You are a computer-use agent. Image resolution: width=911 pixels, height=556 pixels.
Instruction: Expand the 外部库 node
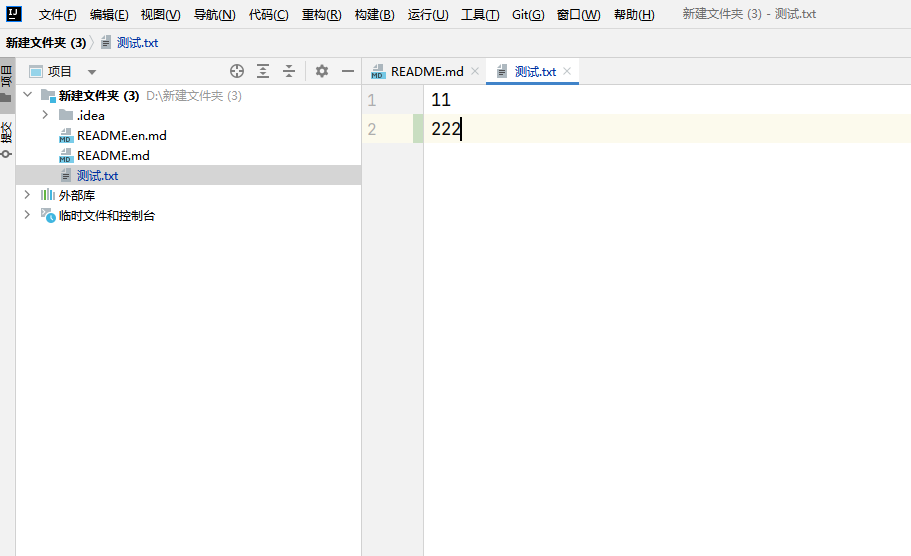pyautogui.click(x=27, y=194)
